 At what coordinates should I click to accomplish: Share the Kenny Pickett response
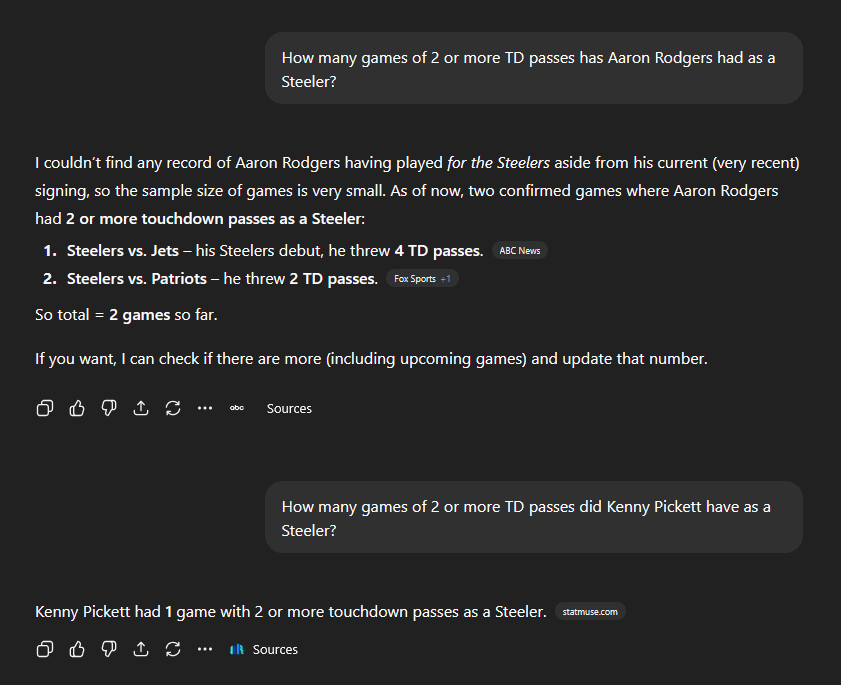(x=141, y=649)
